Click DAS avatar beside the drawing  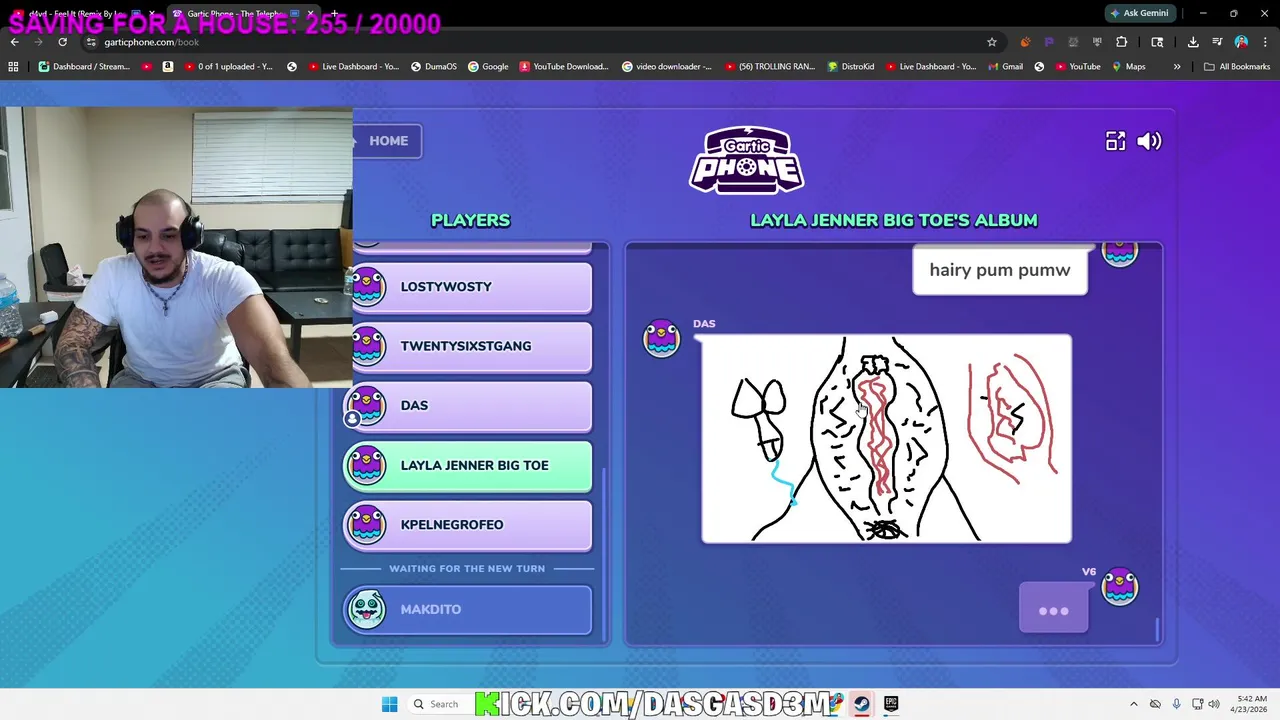[661, 339]
